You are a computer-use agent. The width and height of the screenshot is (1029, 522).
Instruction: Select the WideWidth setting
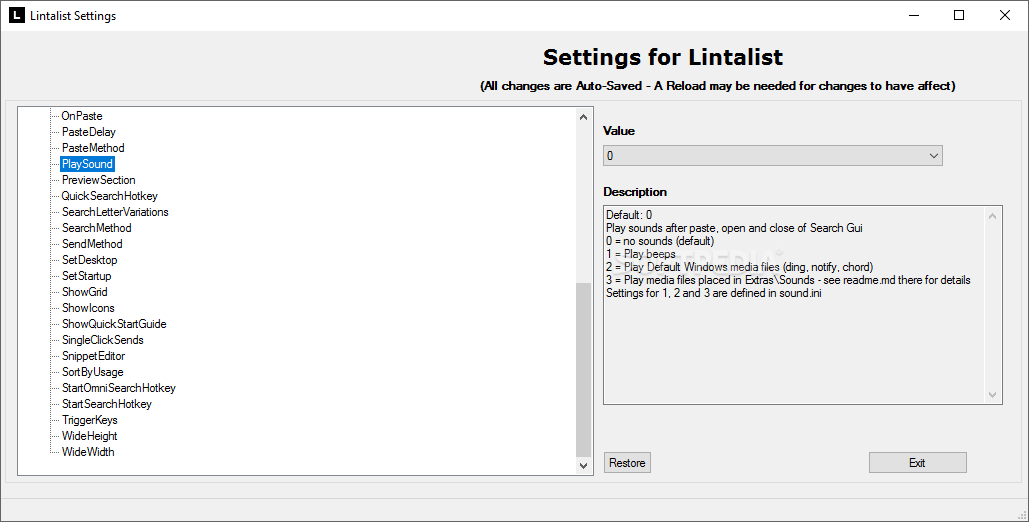tap(88, 451)
